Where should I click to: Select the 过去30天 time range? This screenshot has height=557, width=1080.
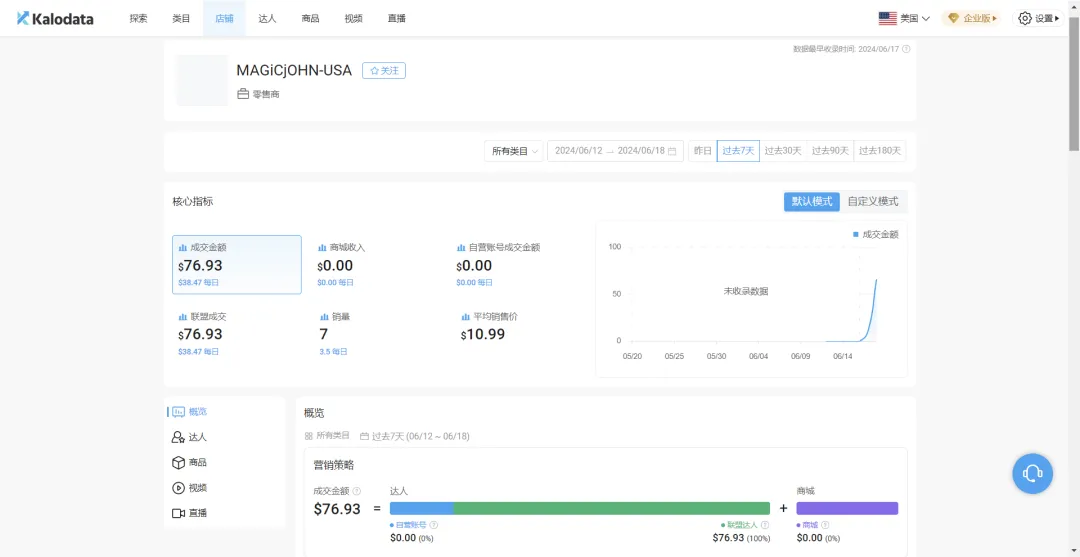tap(782, 151)
